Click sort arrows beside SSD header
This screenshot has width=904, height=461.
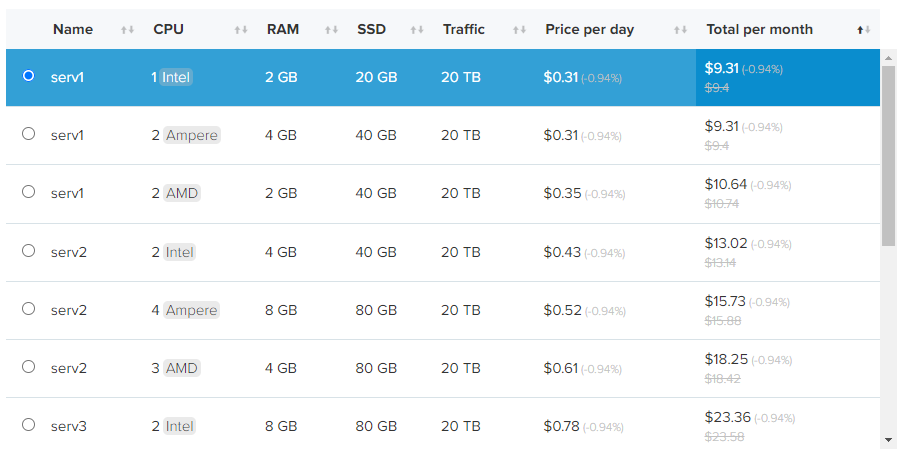click(x=417, y=30)
